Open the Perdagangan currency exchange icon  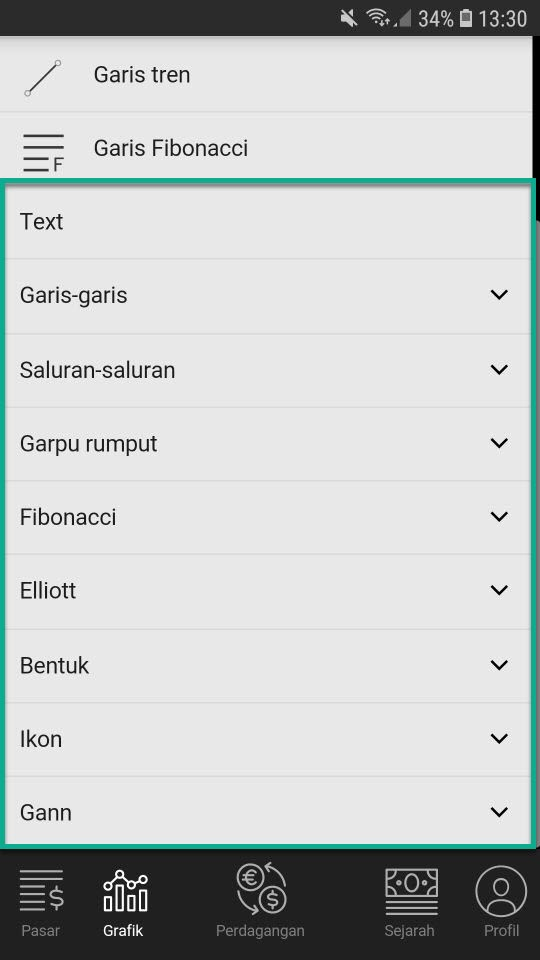(x=261, y=888)
